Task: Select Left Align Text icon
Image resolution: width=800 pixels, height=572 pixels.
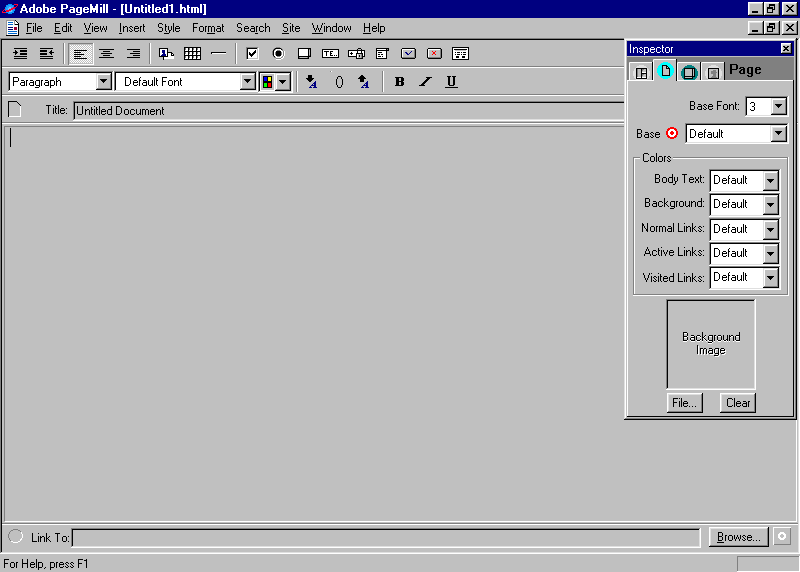Action: [x=80, y=54]
